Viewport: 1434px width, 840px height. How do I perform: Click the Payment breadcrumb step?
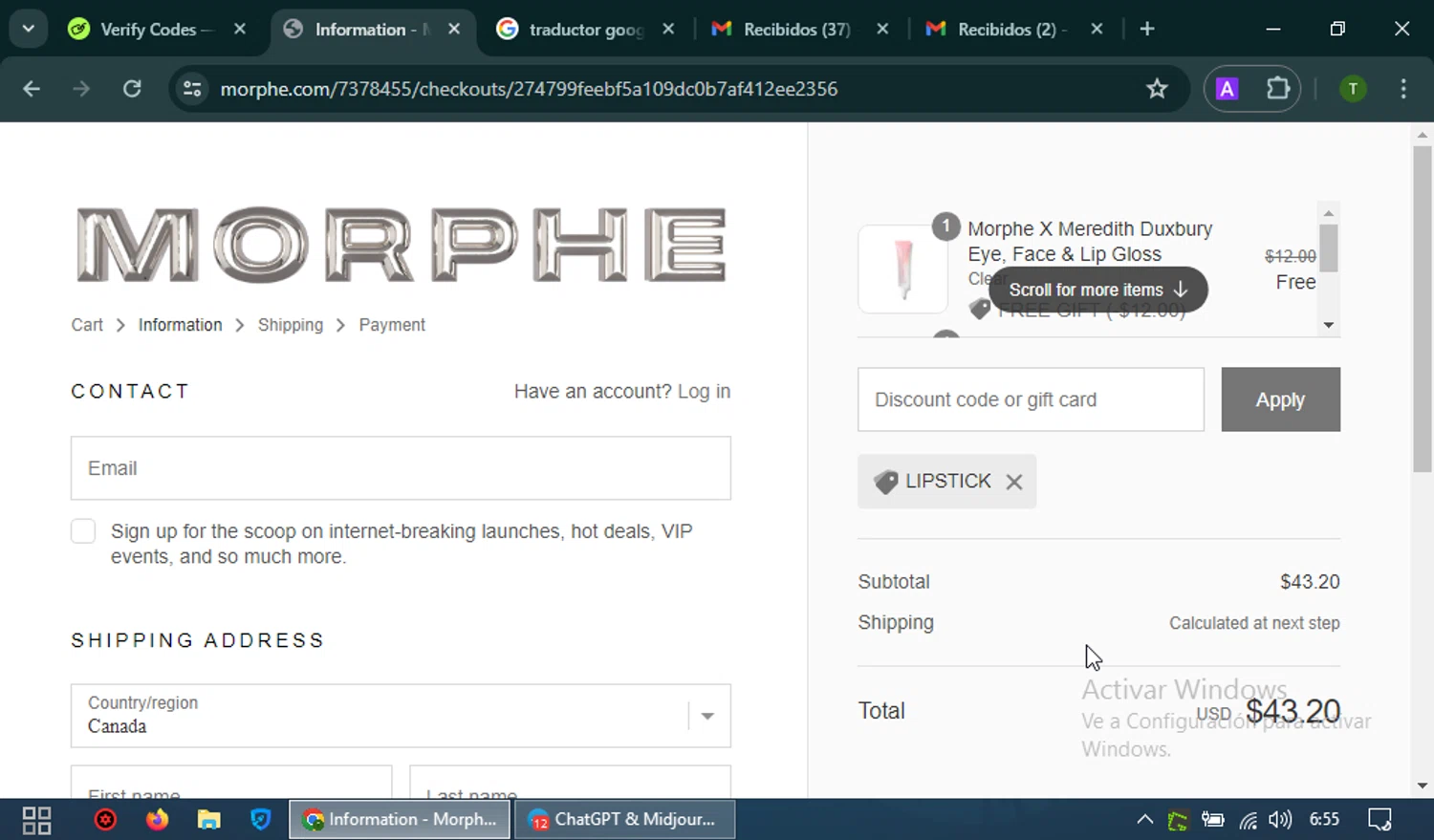[392, 325]
